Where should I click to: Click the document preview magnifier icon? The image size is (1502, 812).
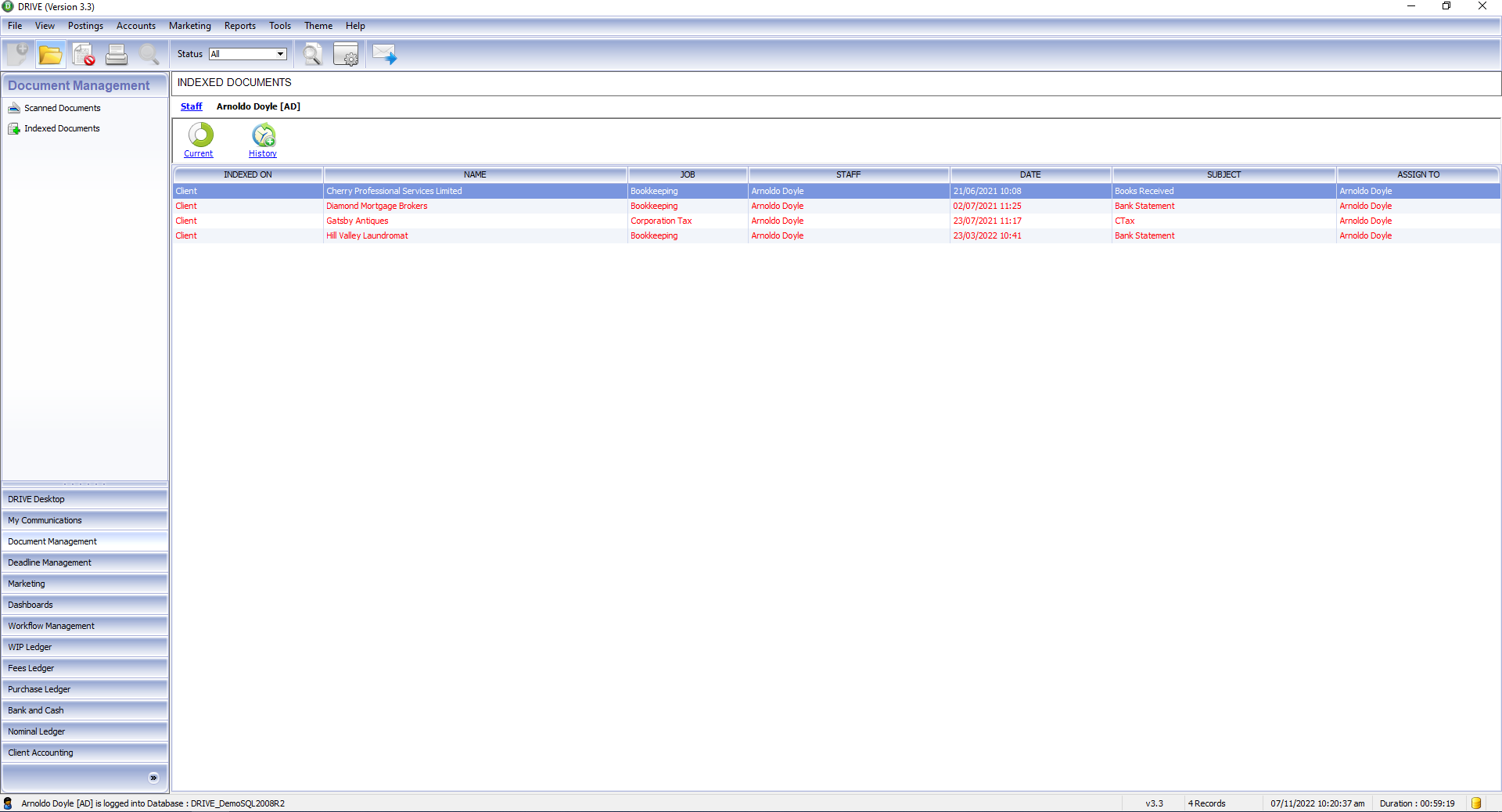[312, 55]
